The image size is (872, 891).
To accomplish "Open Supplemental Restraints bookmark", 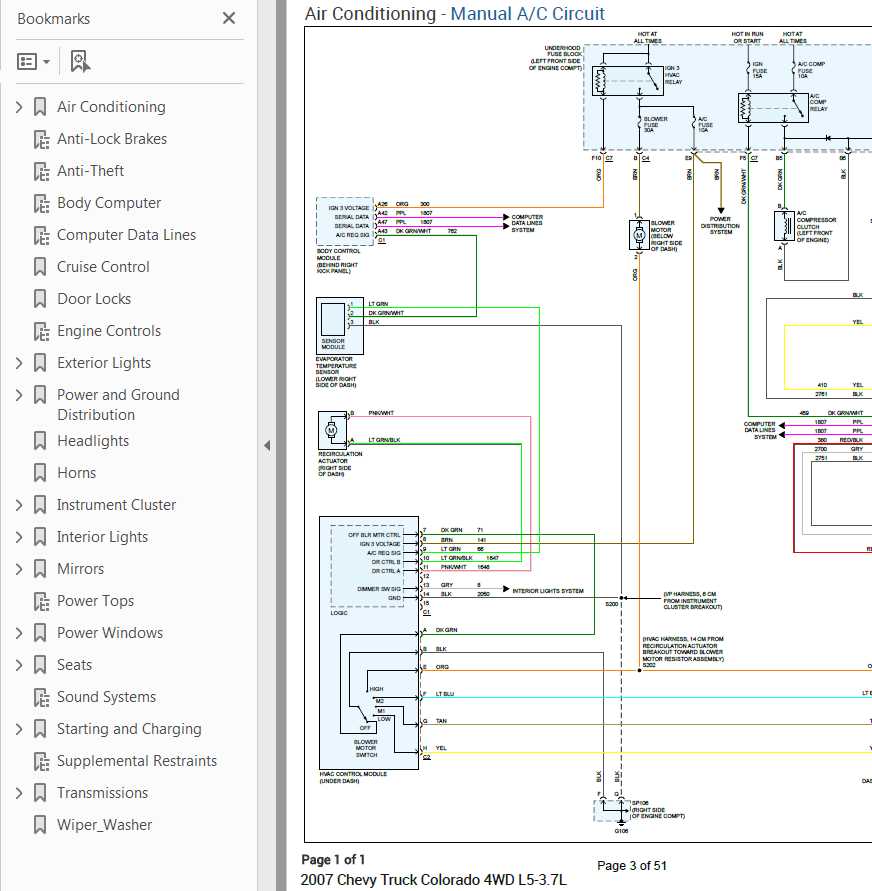I will (137, 761).
